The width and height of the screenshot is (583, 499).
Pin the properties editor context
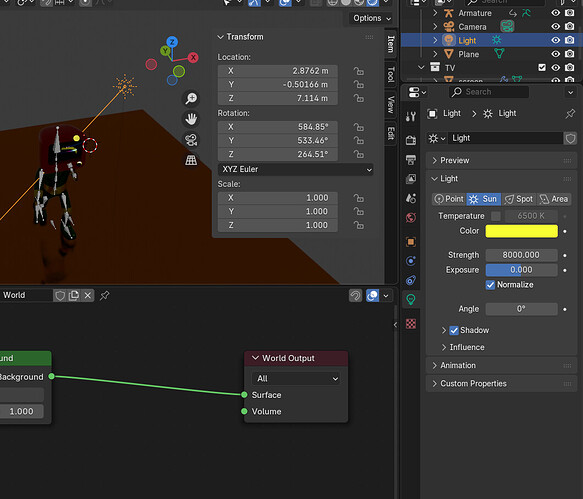570,114
